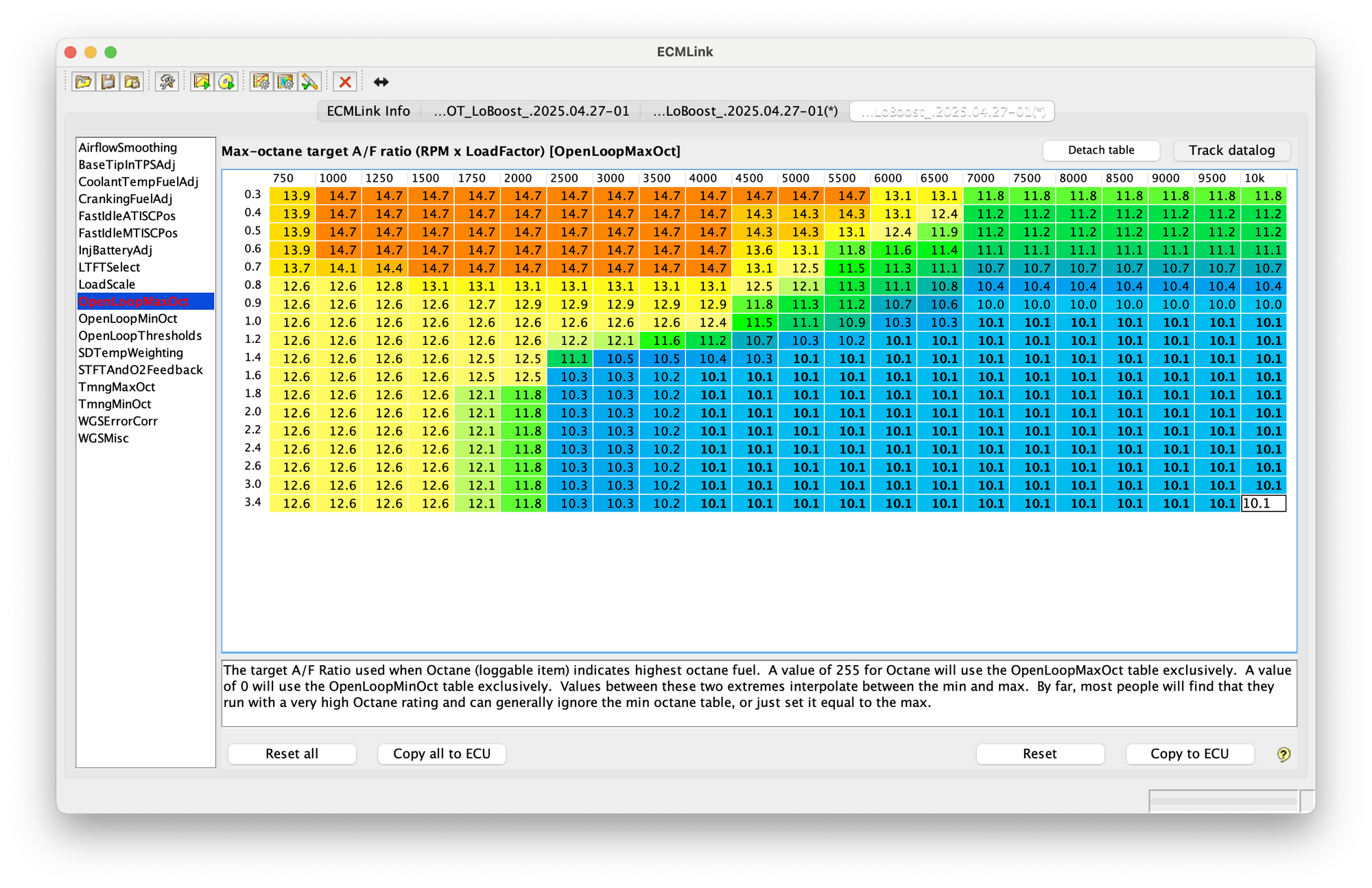Click the 3.4 load factor row header
The image size is (1372, 888).
(253, 503)
